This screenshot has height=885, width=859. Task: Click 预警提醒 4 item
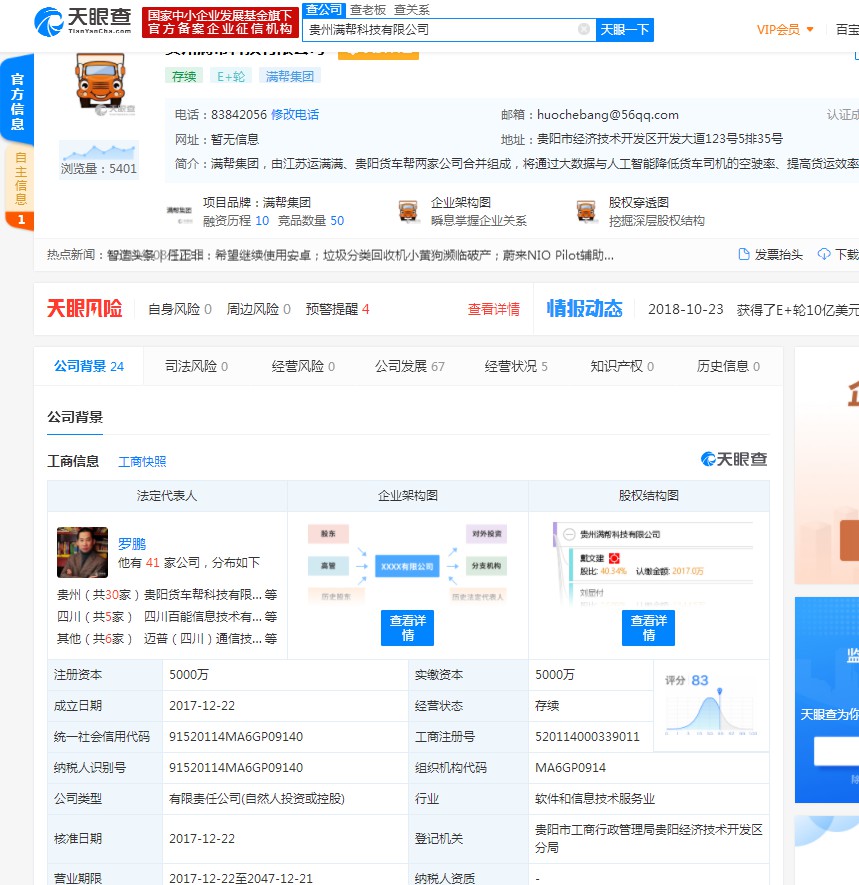click(x=338, y=309)
